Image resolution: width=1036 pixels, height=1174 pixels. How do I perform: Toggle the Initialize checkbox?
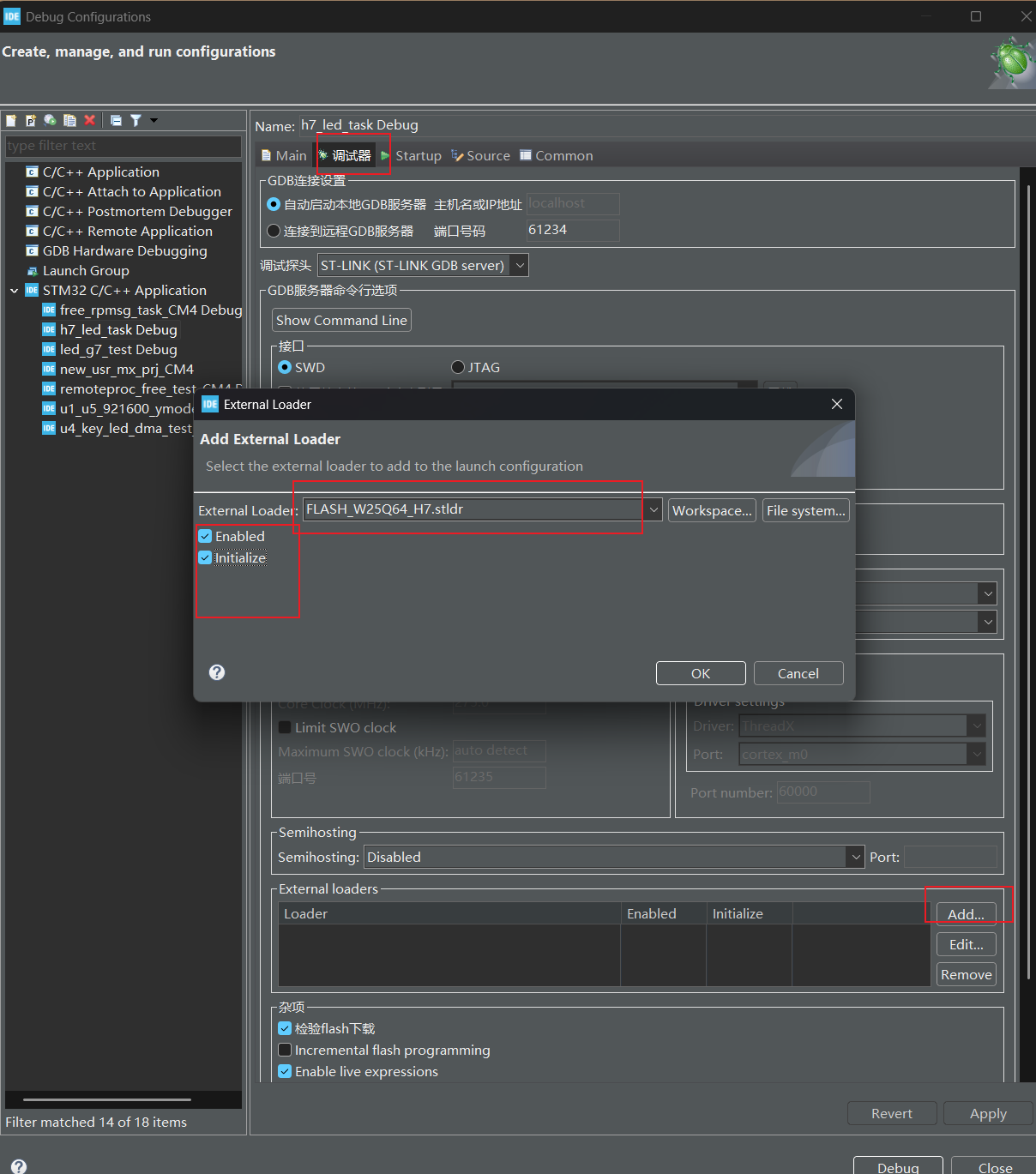click(205, 557)
